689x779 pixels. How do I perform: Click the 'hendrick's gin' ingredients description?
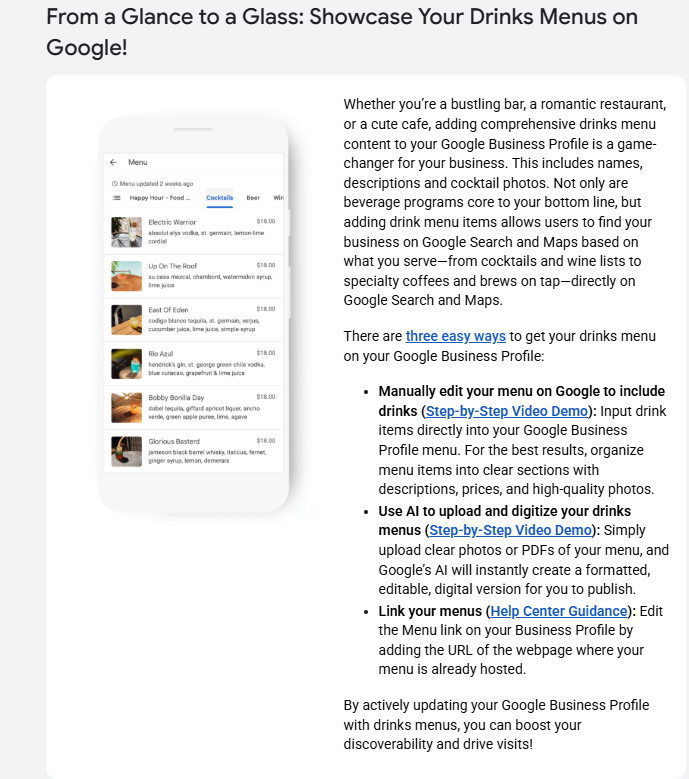(x=207, y=369)
